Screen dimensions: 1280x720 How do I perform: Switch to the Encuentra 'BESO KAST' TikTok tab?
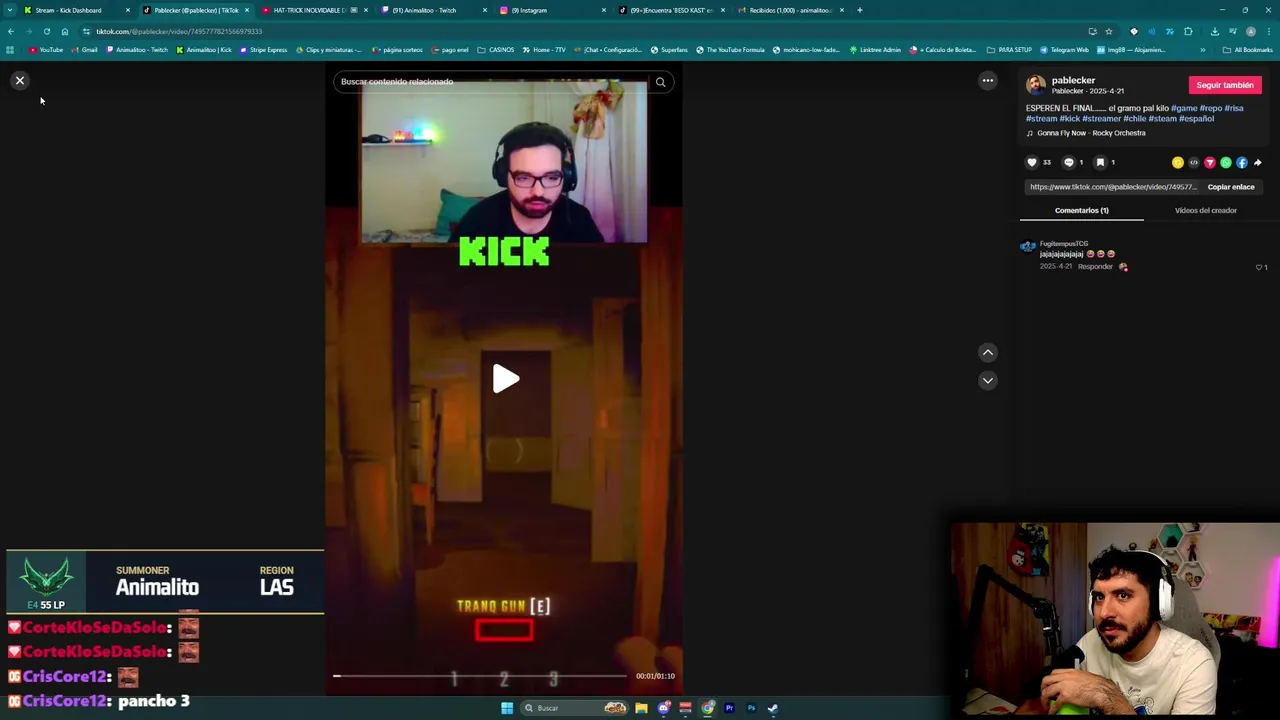pyautogui.click(x=672, y=10)
